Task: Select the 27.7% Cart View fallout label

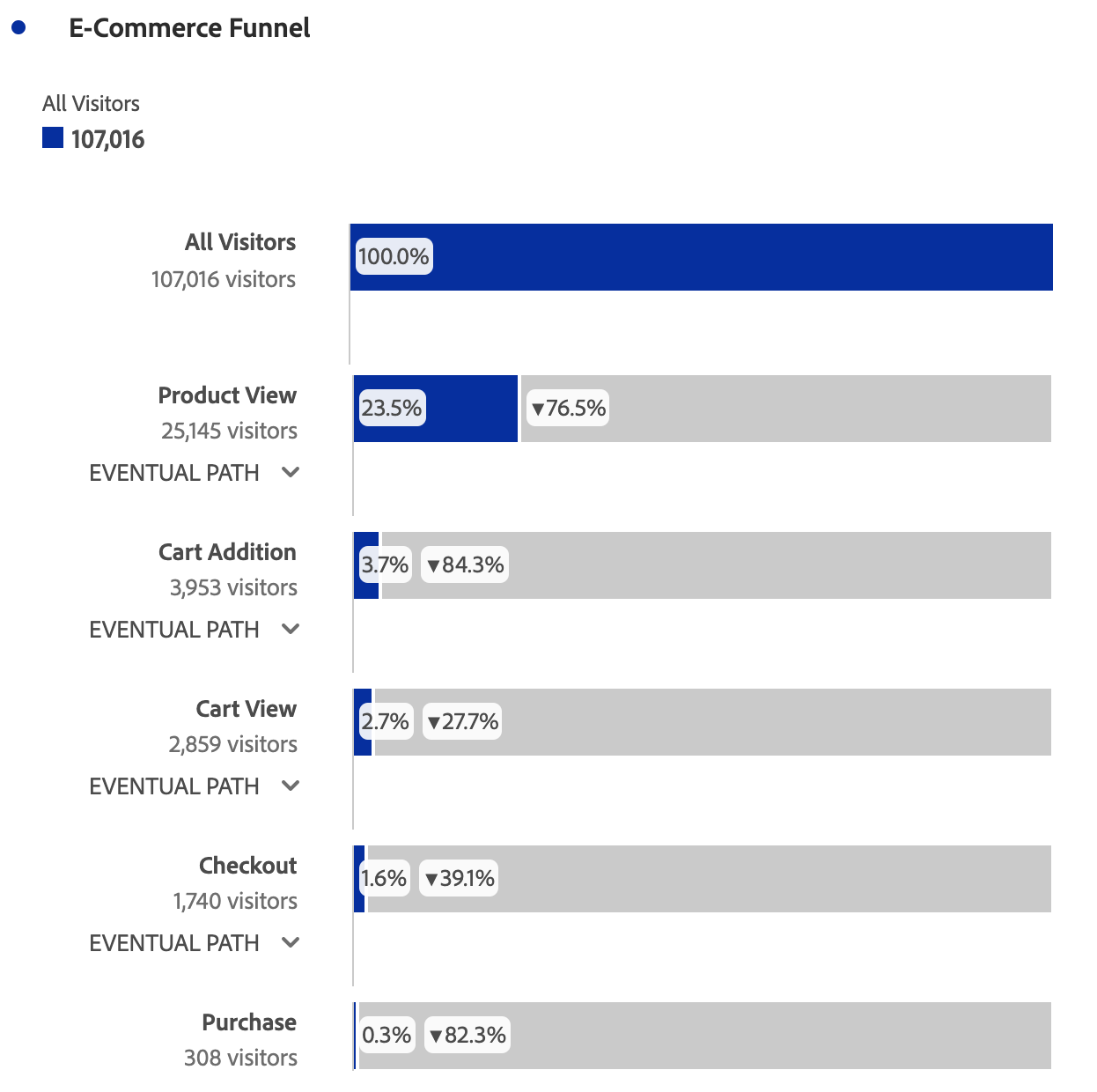Action: pos(462,722)
